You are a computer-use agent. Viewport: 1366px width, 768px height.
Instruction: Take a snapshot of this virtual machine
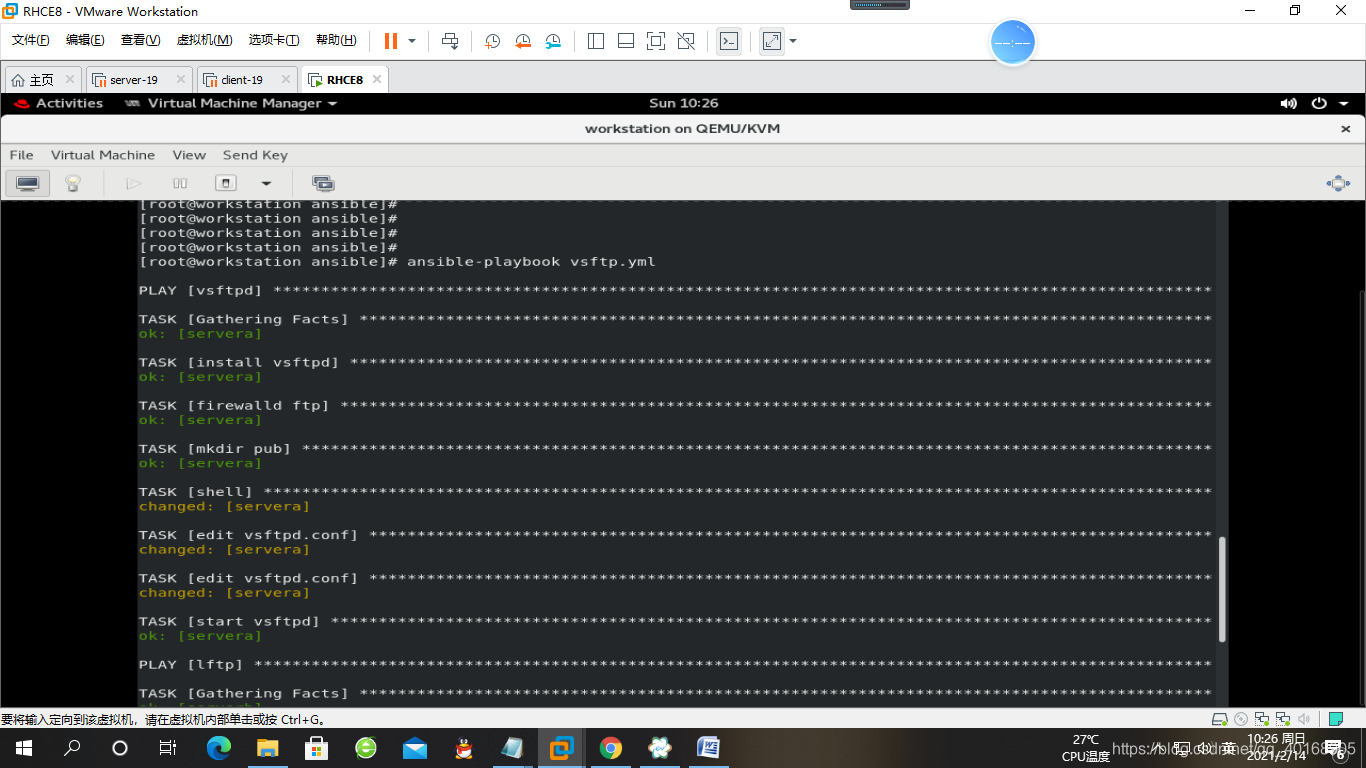493,41
